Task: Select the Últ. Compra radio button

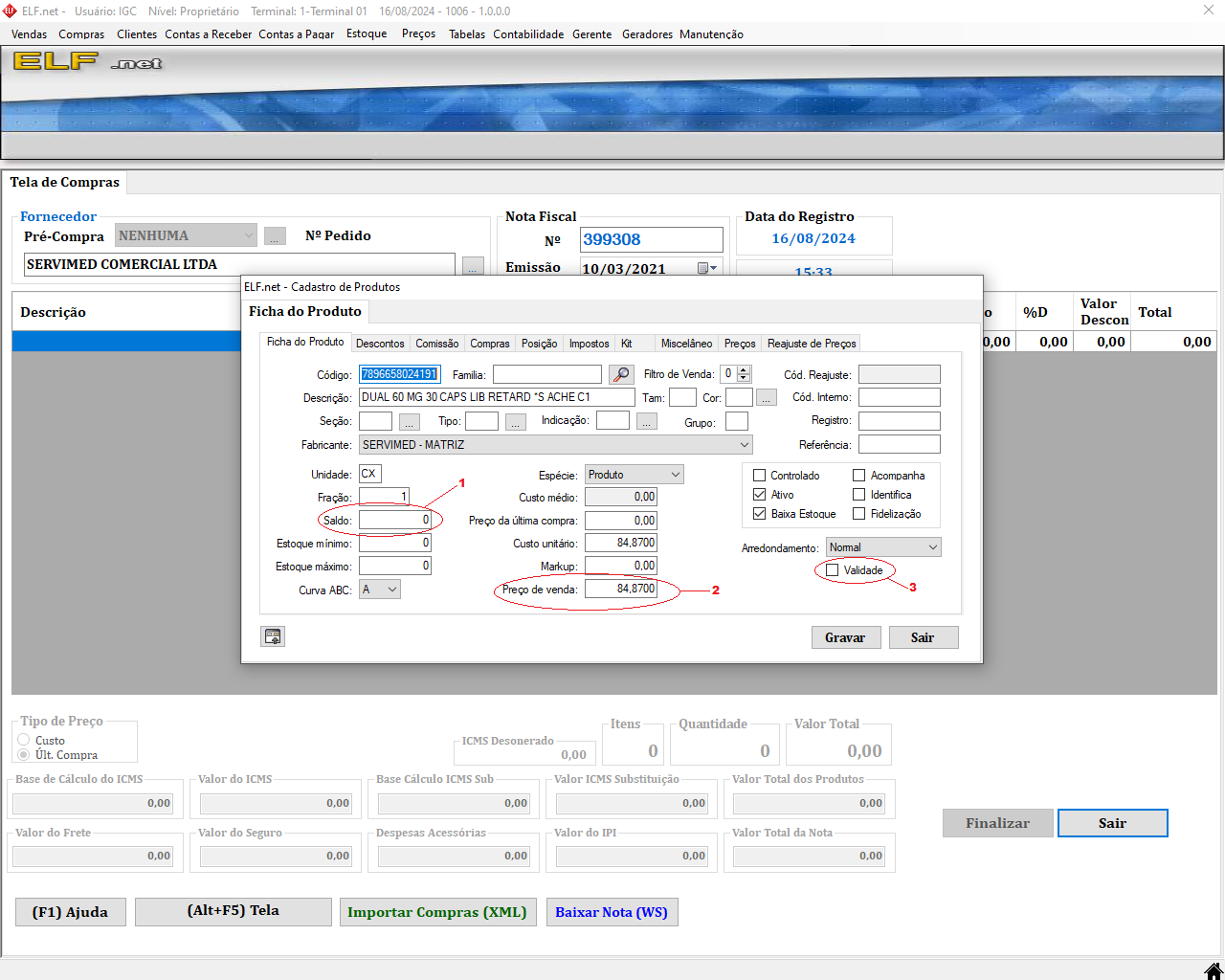Action: click(x=24, y=754)
